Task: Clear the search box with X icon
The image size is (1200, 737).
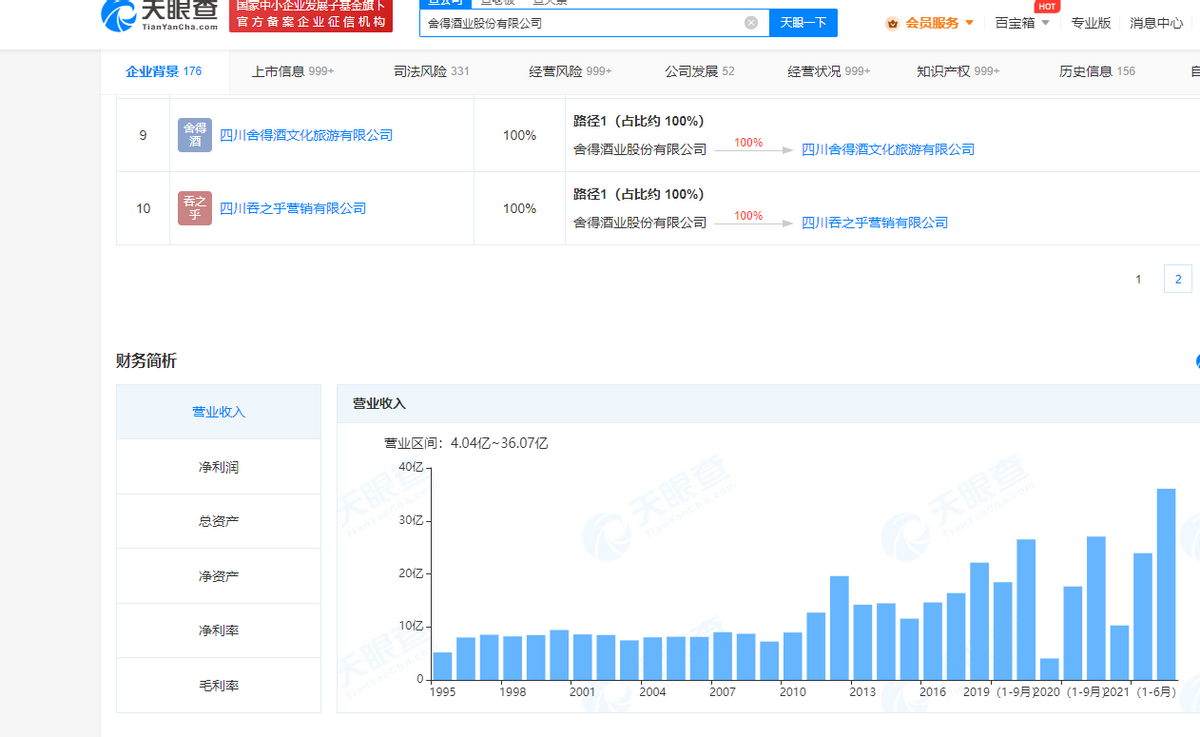Action: point(751,22)
